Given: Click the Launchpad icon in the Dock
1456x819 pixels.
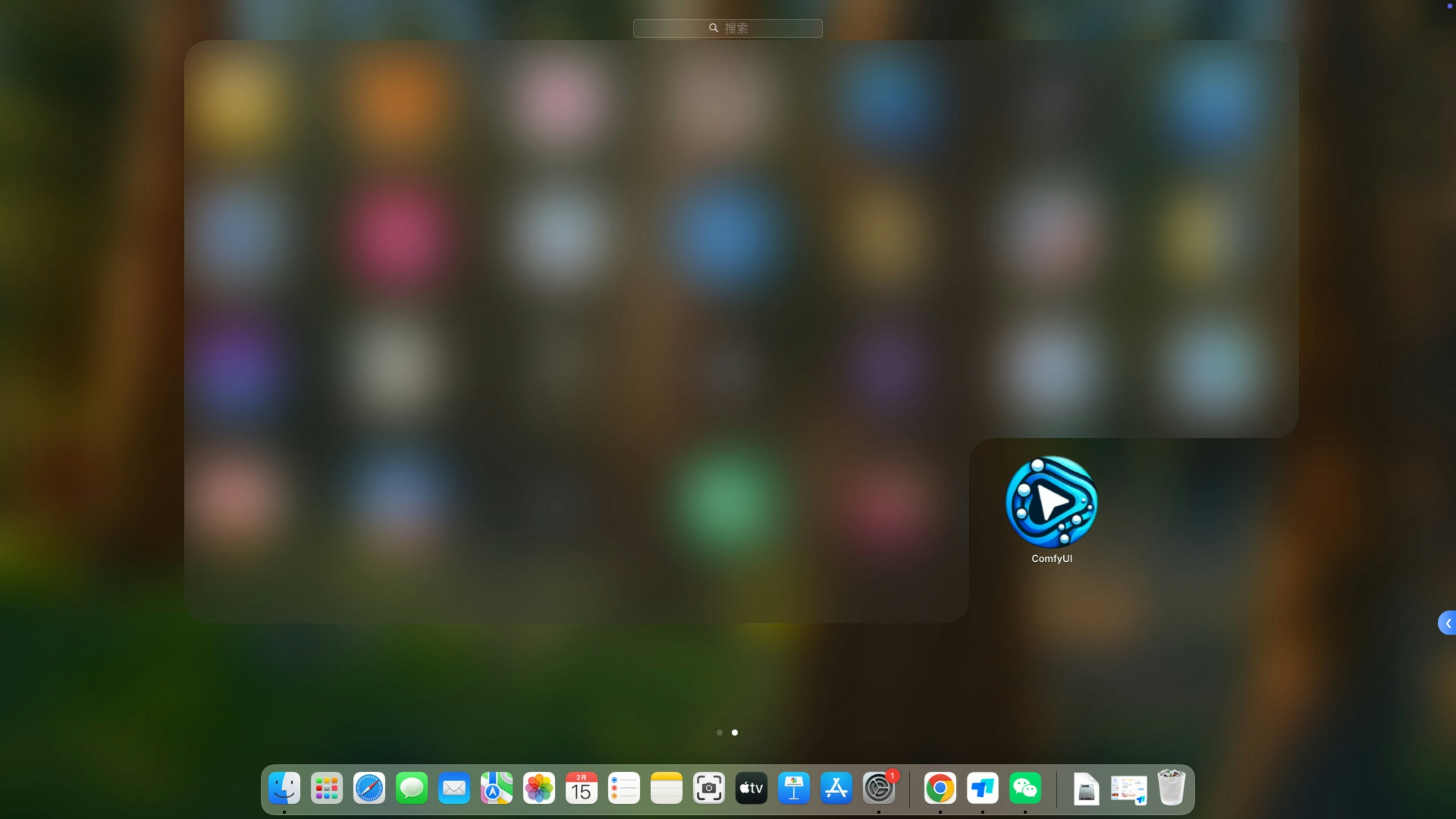Looking at the screenshot, I should [327, 788].
